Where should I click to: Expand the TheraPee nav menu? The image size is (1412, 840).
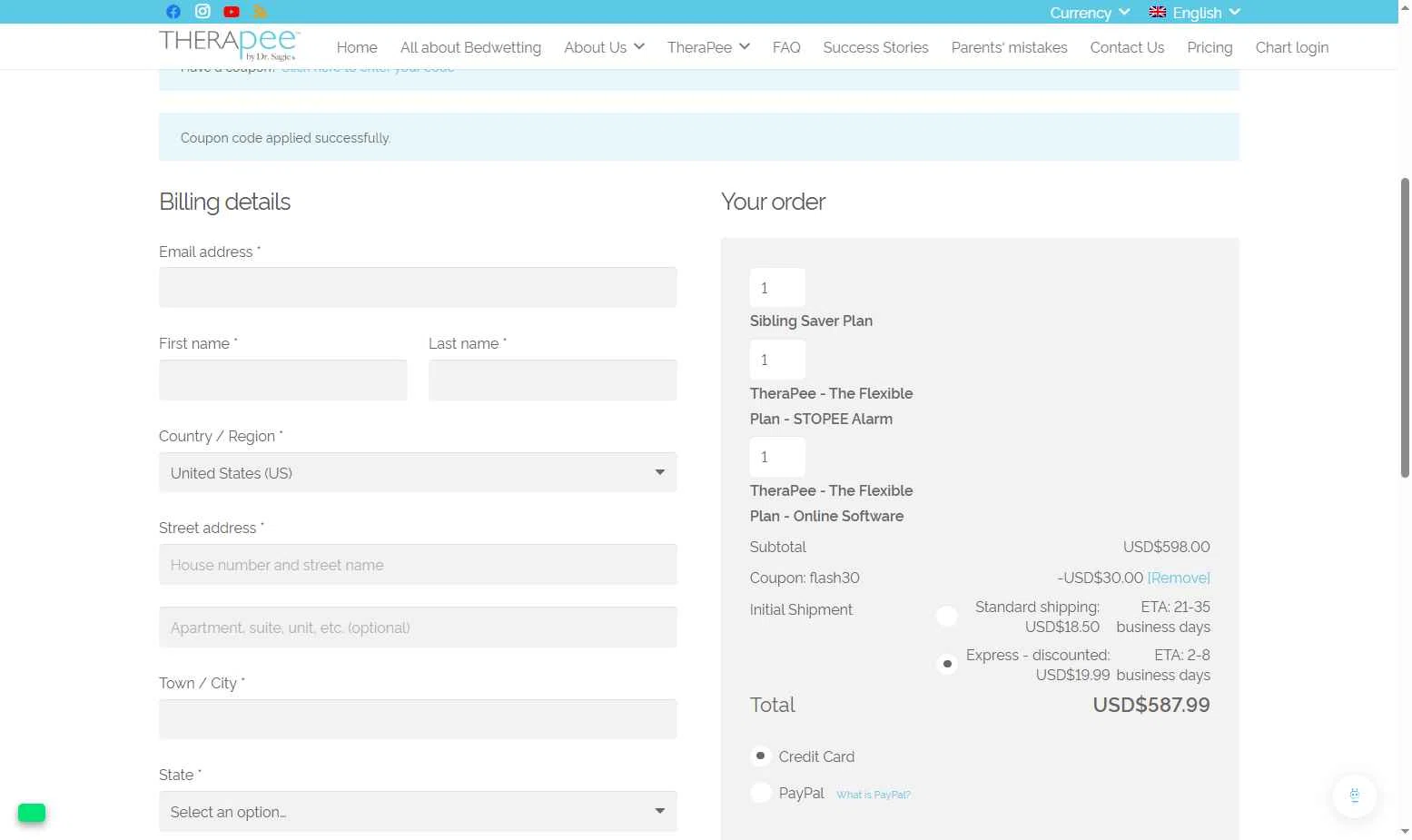(708, 47)
